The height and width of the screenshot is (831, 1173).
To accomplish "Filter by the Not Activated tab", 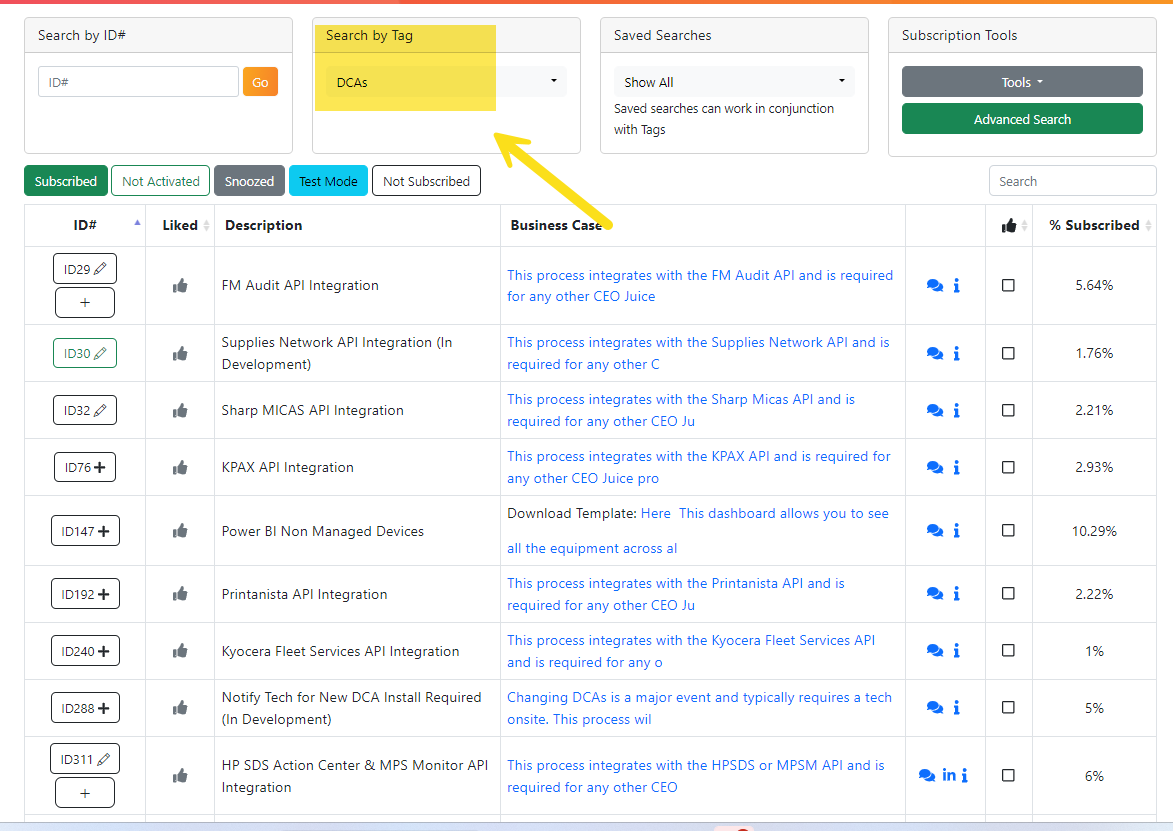I will pyautogui.click(x=161, y=181).
